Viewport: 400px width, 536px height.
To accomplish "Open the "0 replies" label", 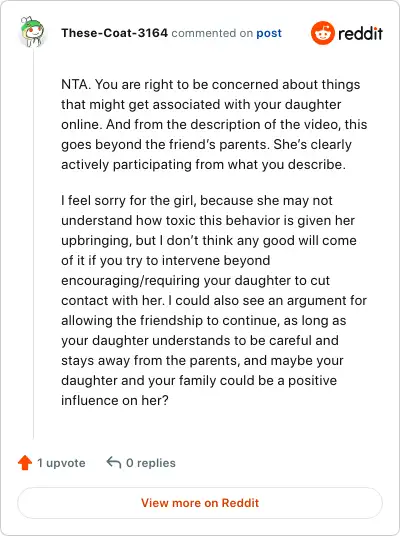I will point(151,463).
